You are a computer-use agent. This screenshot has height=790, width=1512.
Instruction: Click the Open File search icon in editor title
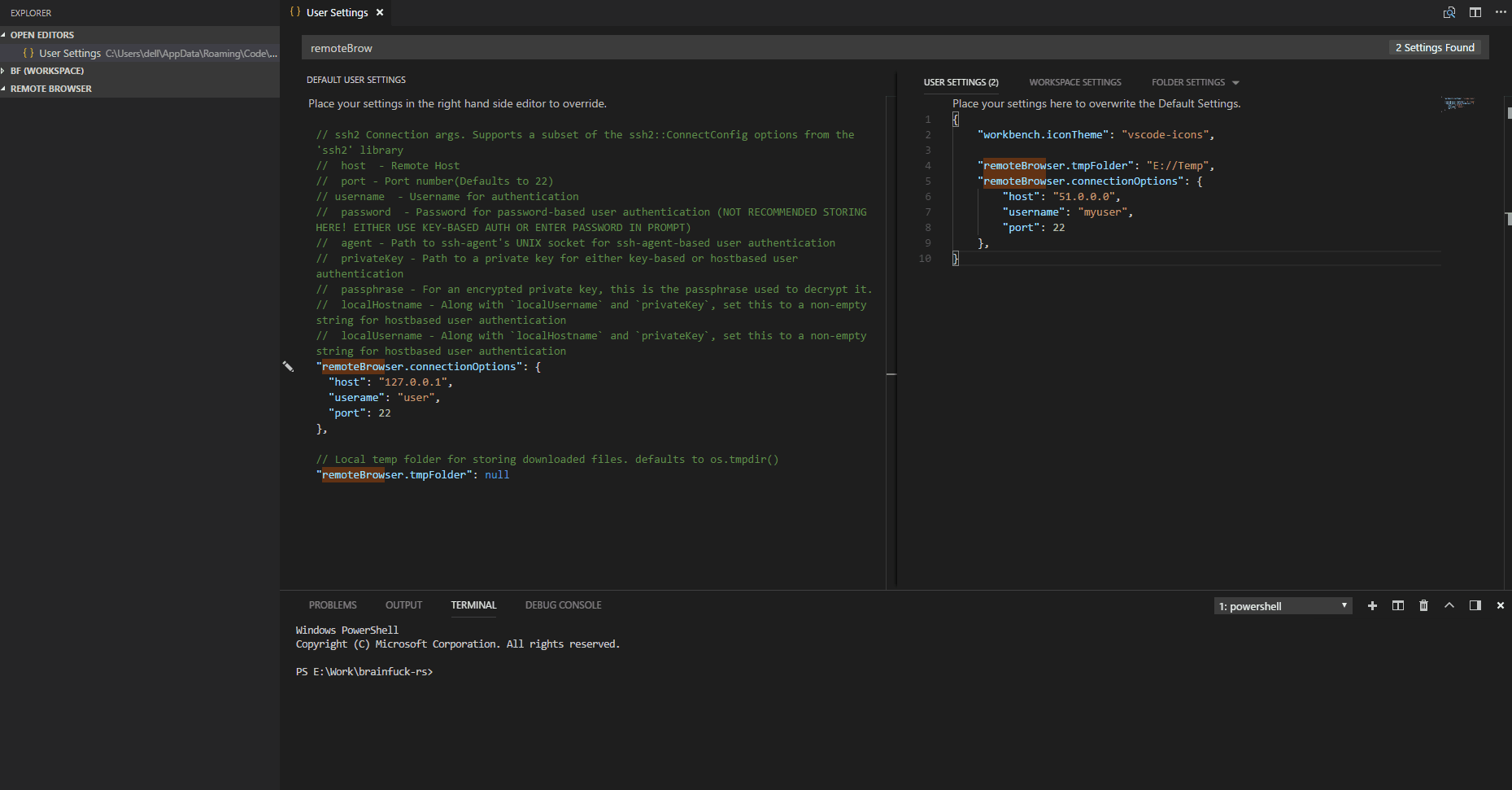click(1449, 12)
